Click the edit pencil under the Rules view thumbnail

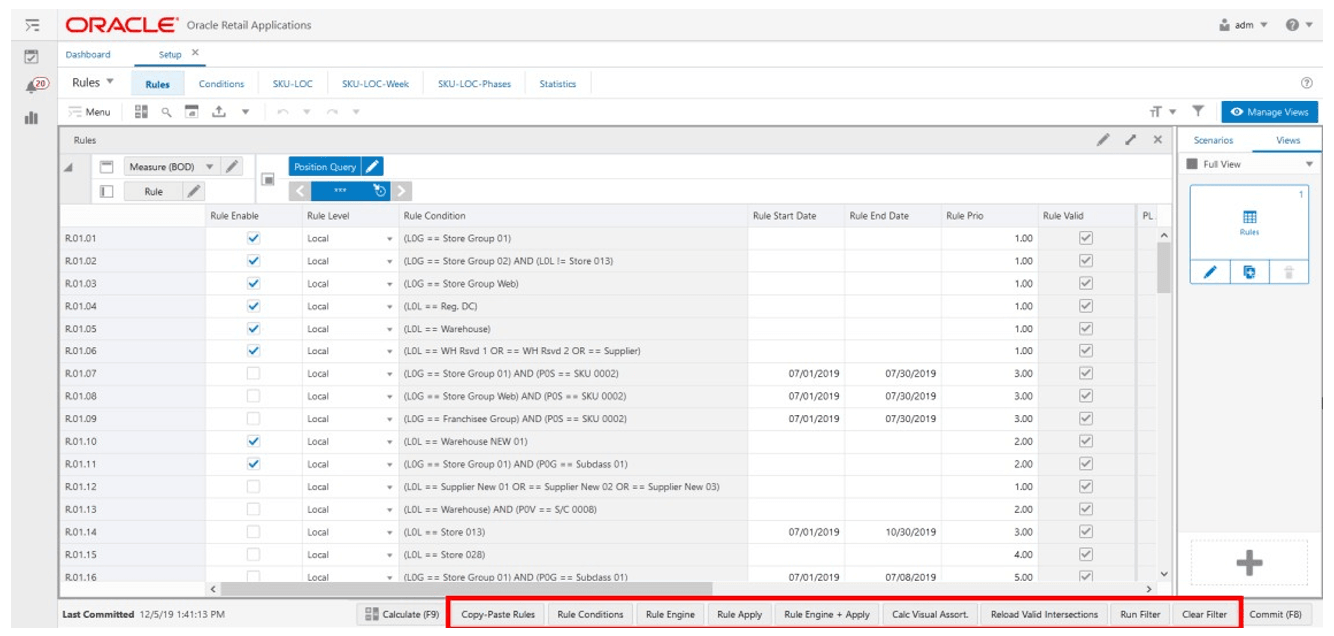click(1209, 272)
